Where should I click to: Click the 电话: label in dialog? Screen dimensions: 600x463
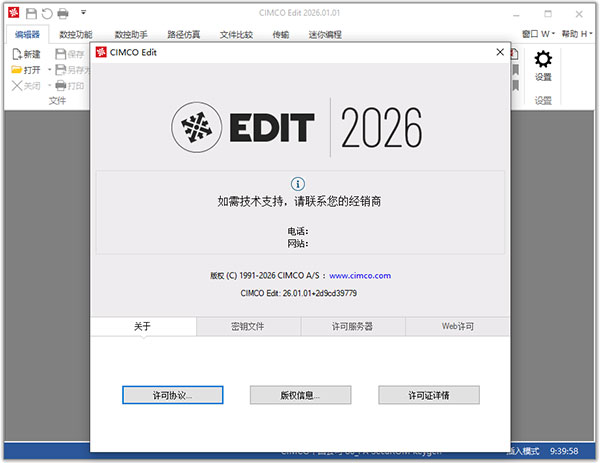(298, 231)
